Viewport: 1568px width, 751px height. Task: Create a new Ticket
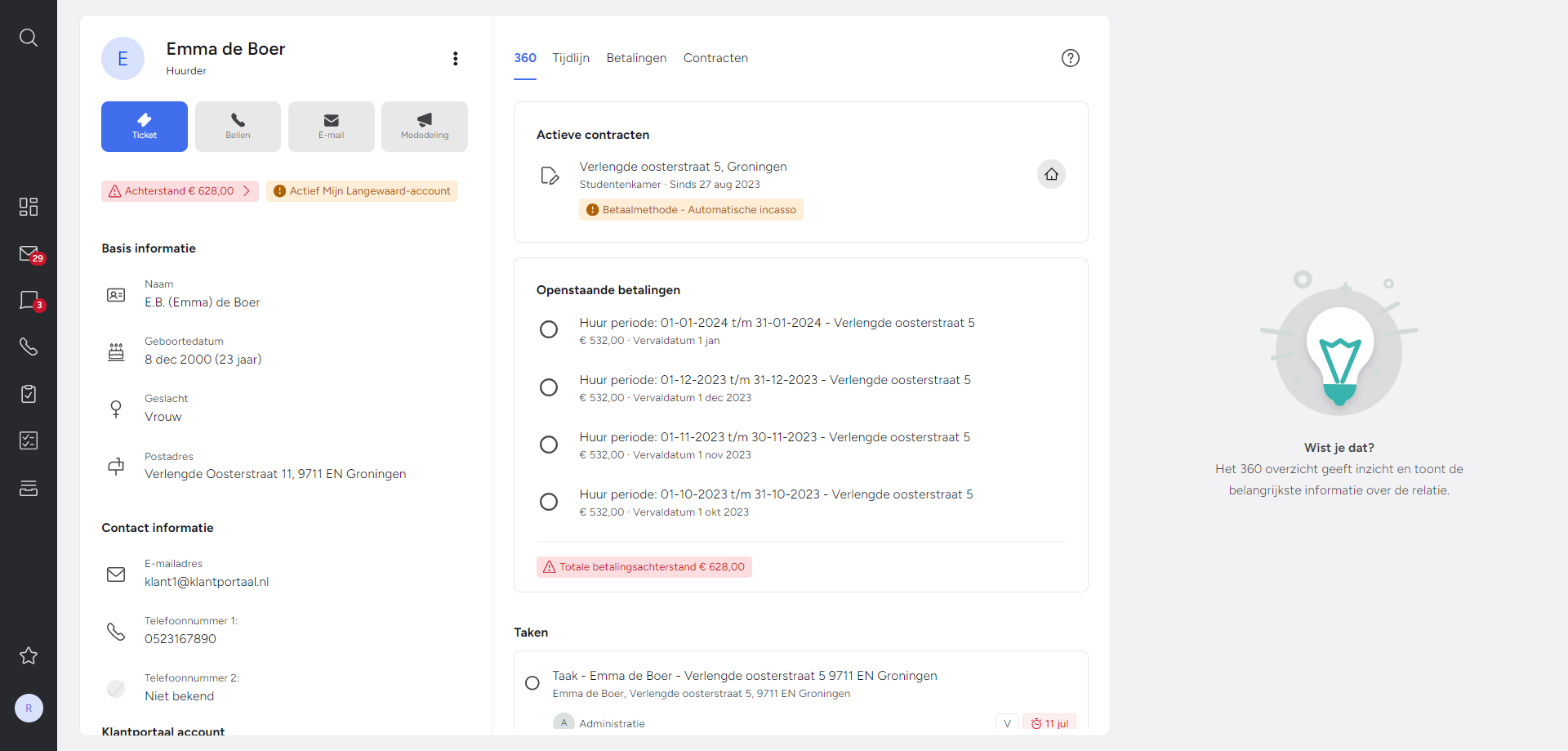pyautogui.click(x=145, y=127)
